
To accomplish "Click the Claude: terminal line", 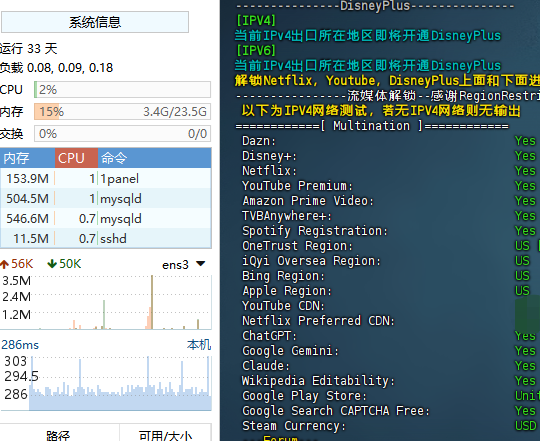I will 266,366.
